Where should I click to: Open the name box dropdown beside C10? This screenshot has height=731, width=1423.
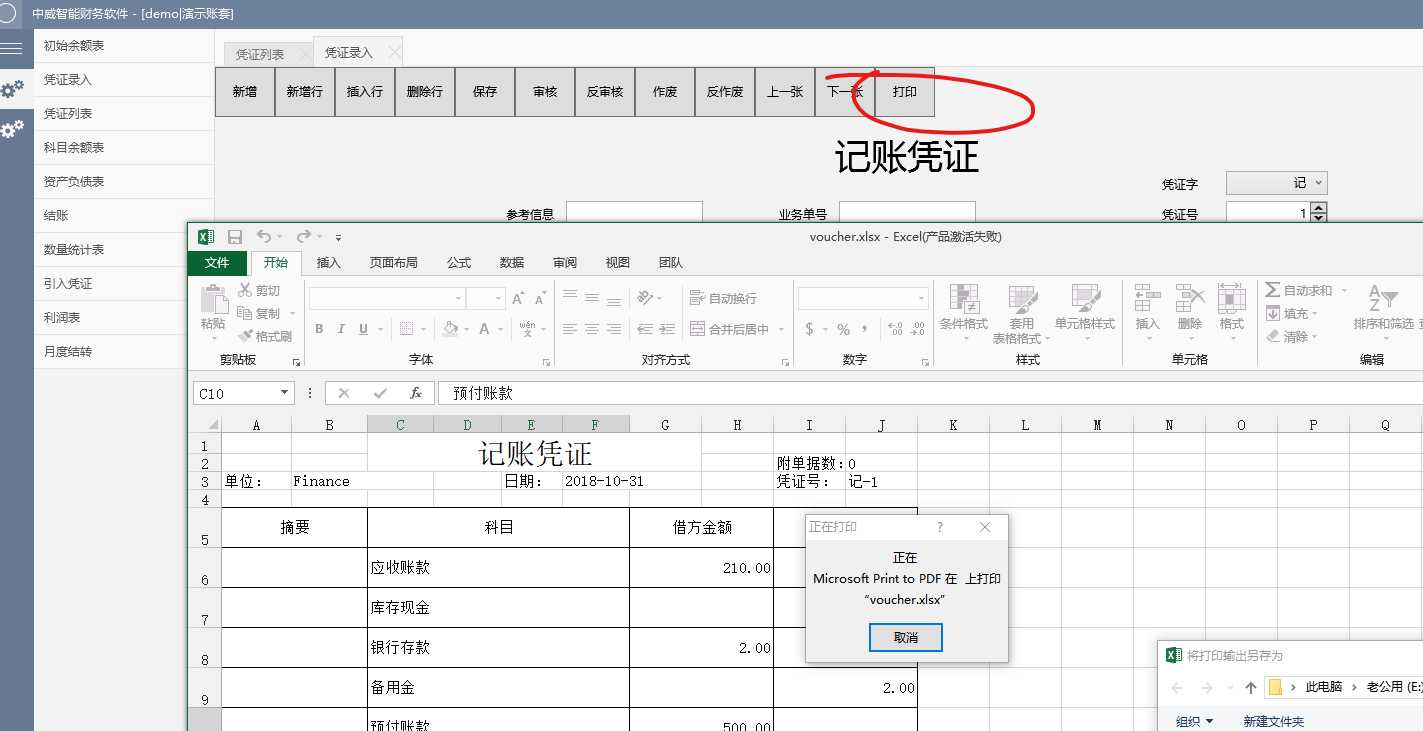[x=285, y=393]
